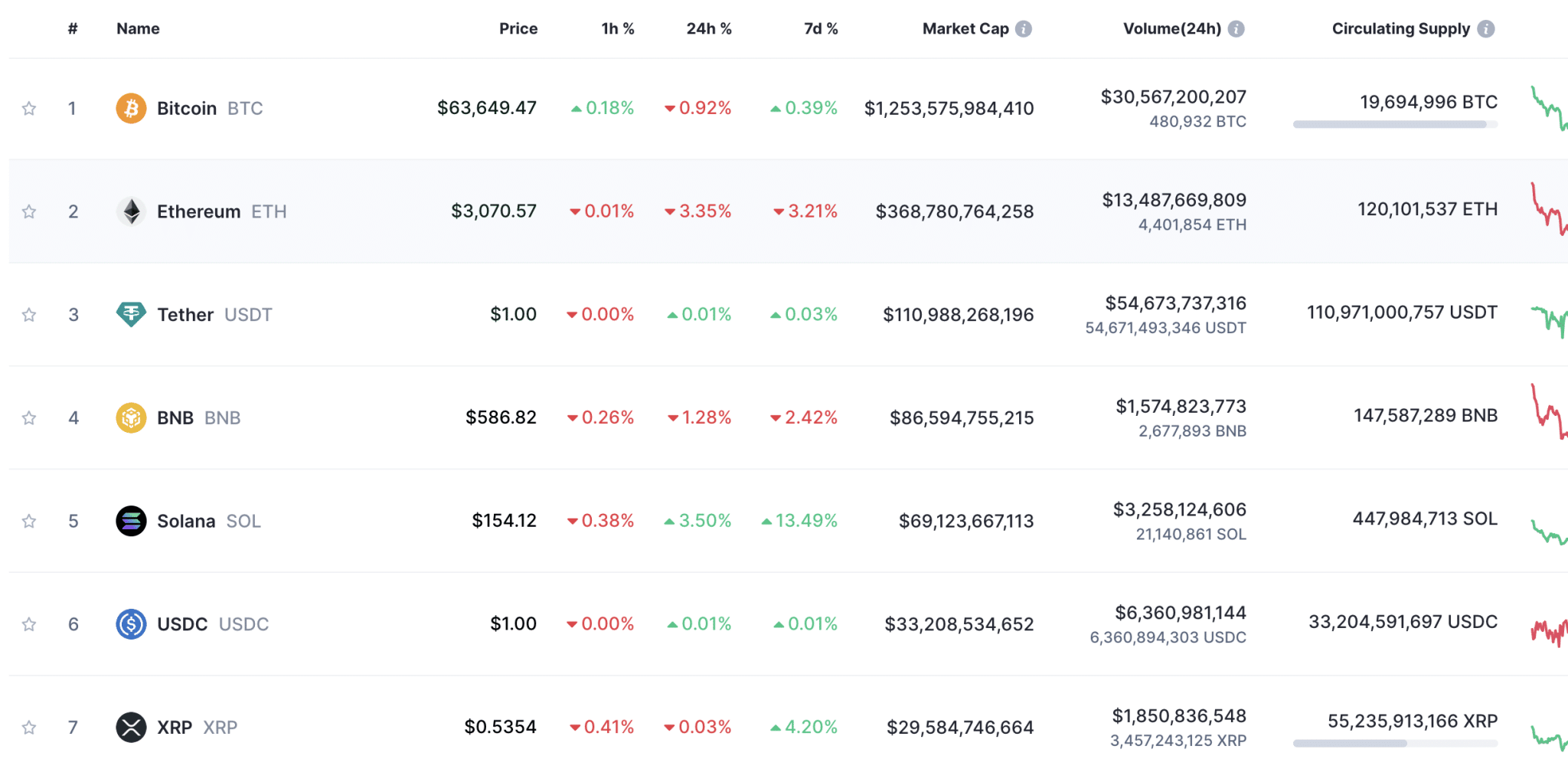Viewport: 1568px width, 769px height.
Task: Click Solana 7d change 13.49%
Action: point(799,521)
